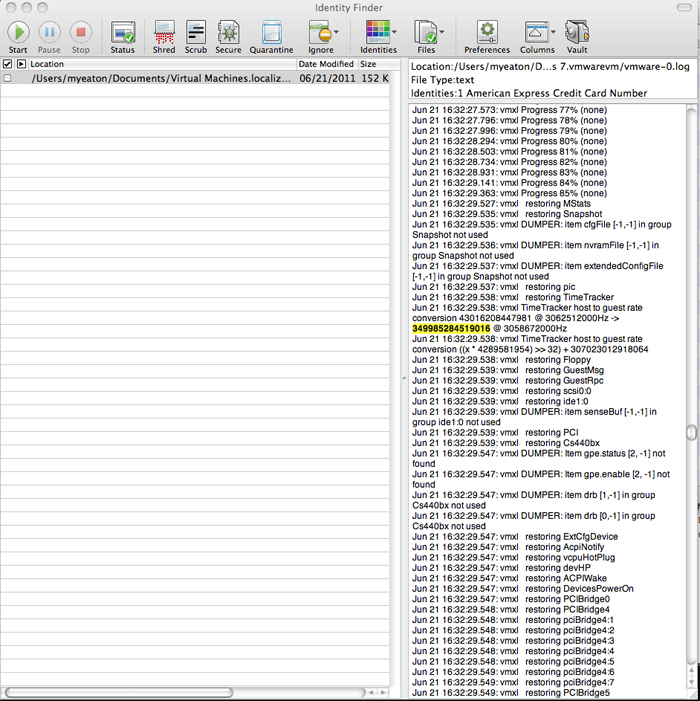
Task: Click the splitter handle between panes
Action: pos(405,379)
